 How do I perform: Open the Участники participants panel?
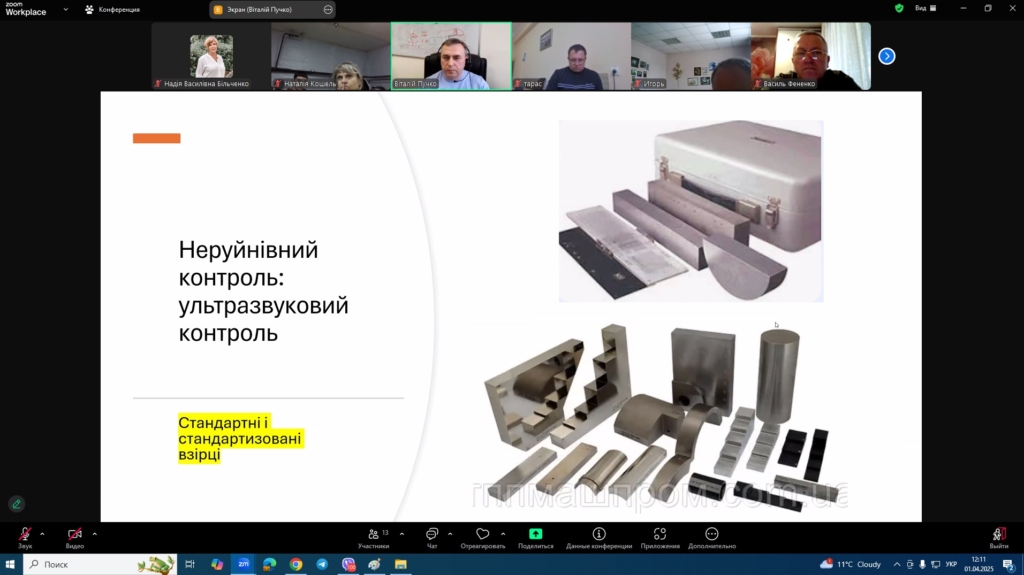(x=373, y=537)
